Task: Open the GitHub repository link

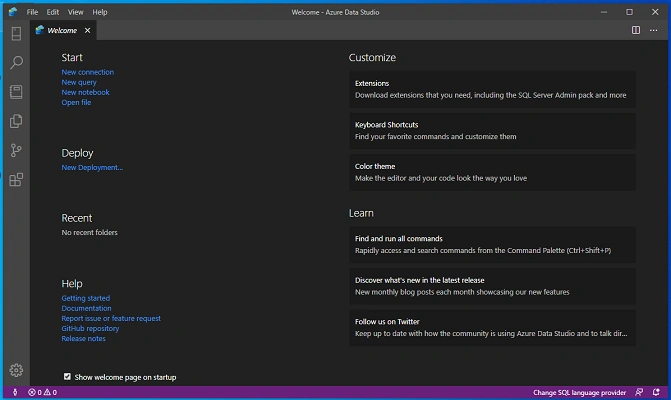Action: (x=90, y=328)
